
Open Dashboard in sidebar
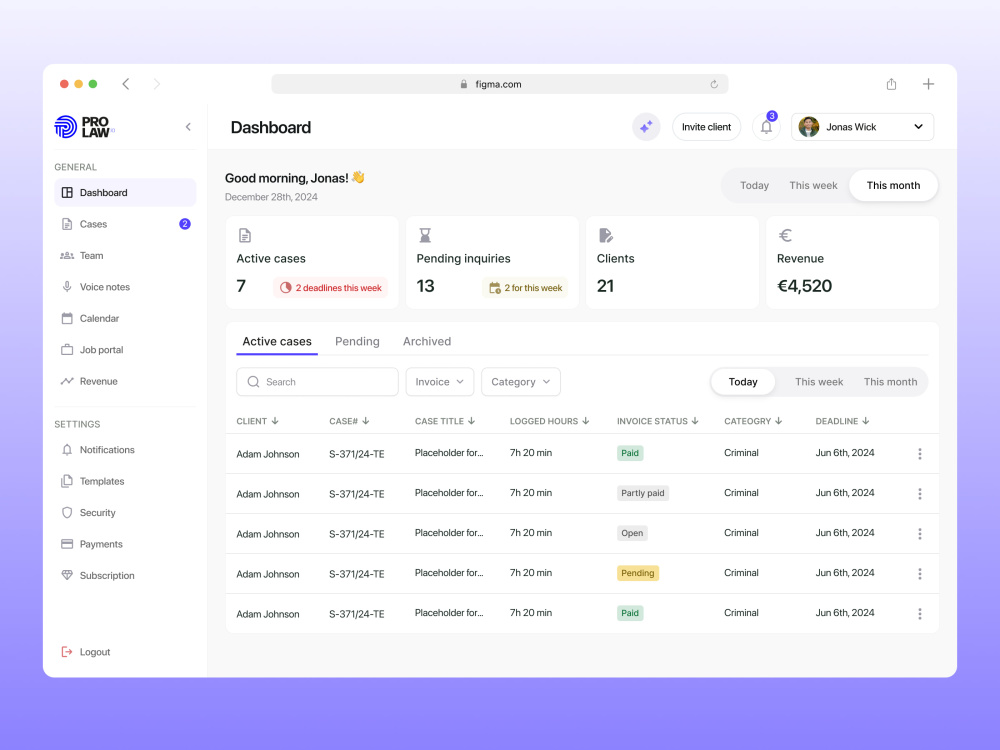125,193
